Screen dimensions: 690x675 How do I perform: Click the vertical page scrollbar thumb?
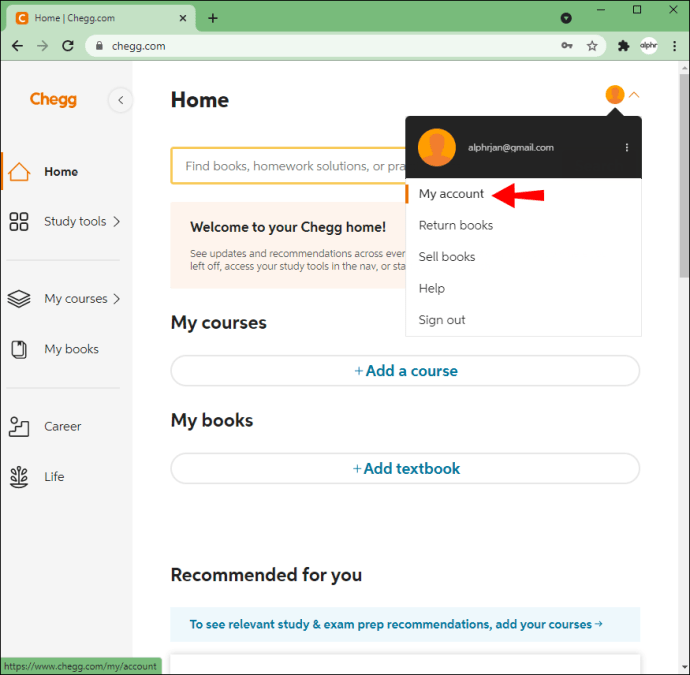(684, 175)
